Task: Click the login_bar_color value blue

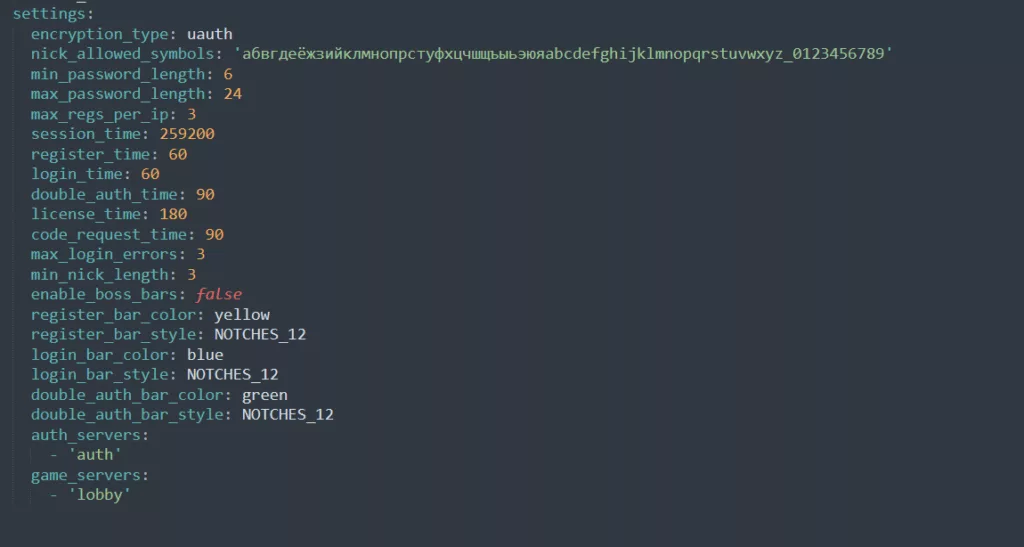Action: pyautogui.click(x=205, y=354)
